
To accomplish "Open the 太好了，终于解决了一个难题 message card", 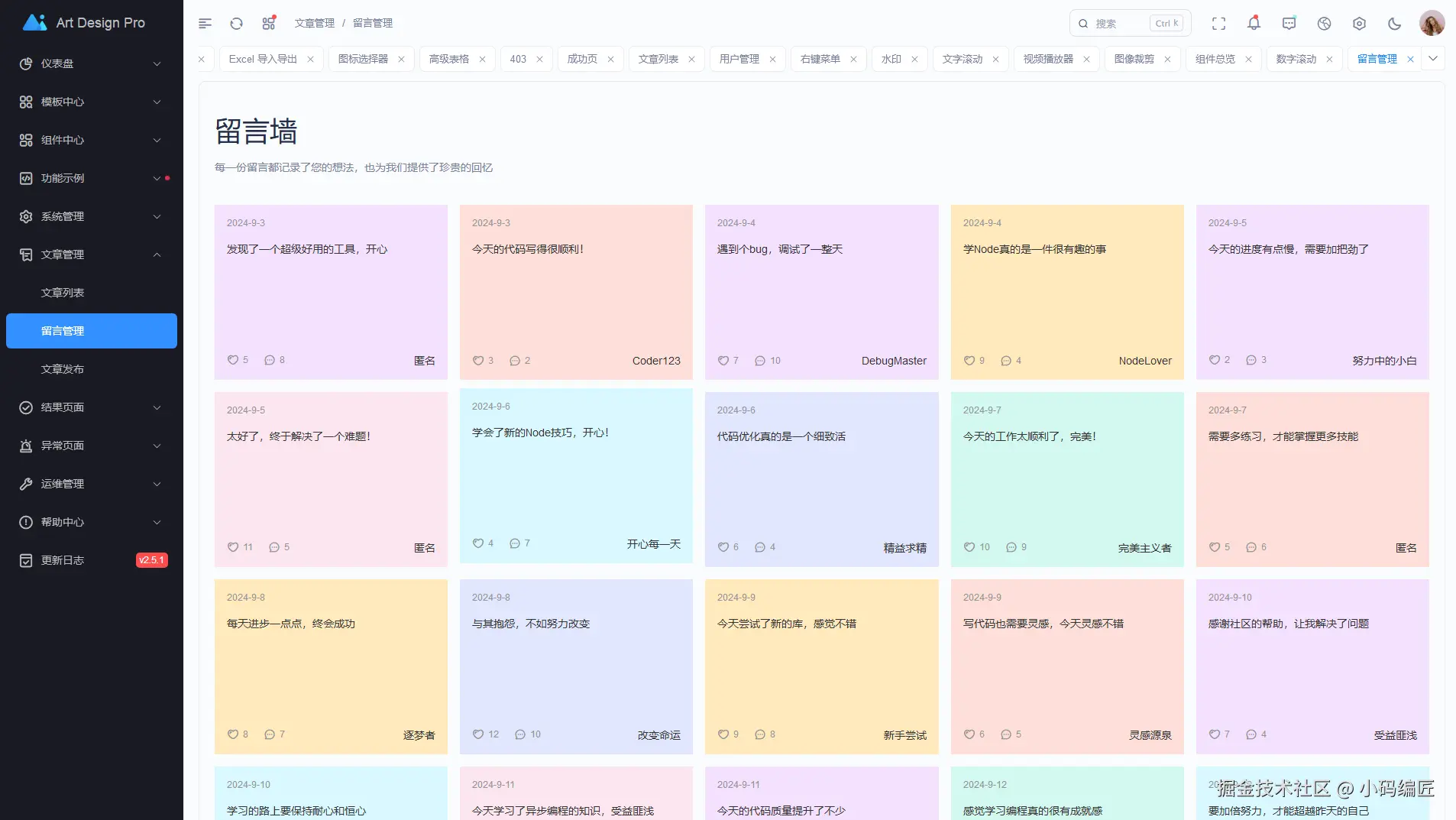I will tap(331, 479).
